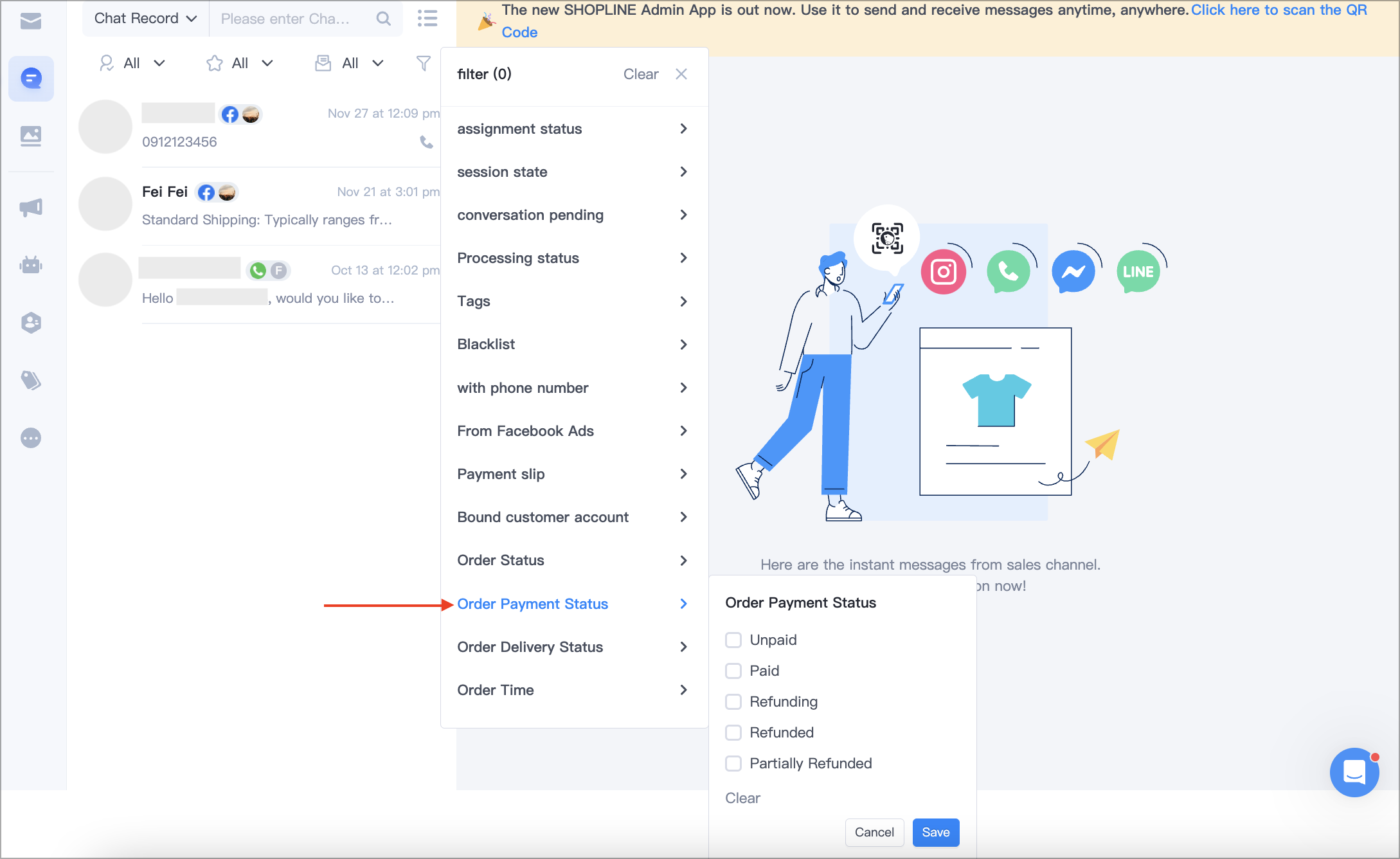Open the more options ellipsis sidebar icon
This screenshot has width=1400, height=859.
(x=31, y=438)
